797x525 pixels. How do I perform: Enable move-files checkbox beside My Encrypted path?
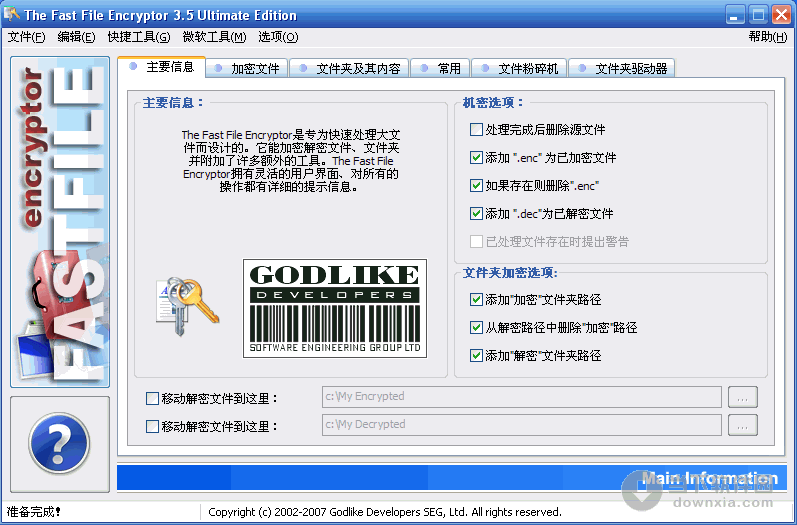[152, 398]
